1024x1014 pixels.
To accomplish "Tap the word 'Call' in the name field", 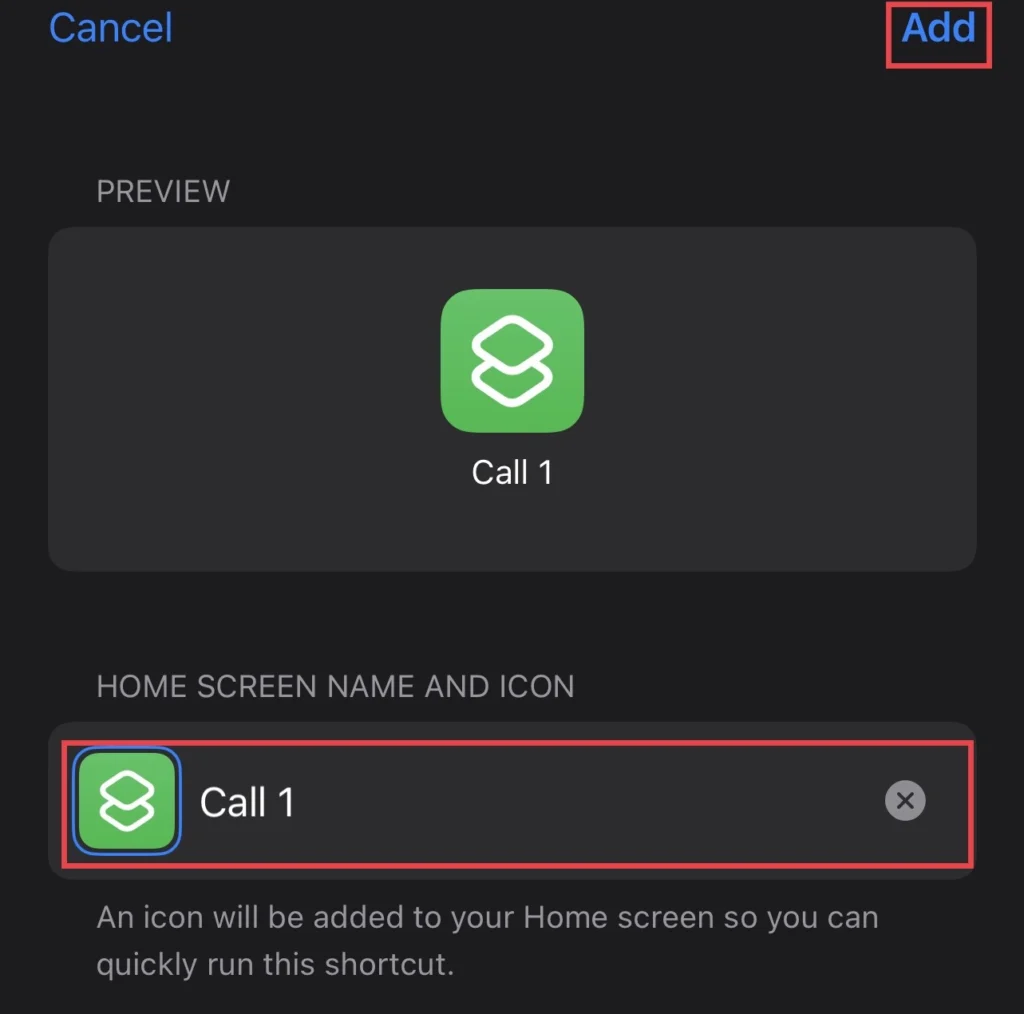I will [x=232, y=802].
